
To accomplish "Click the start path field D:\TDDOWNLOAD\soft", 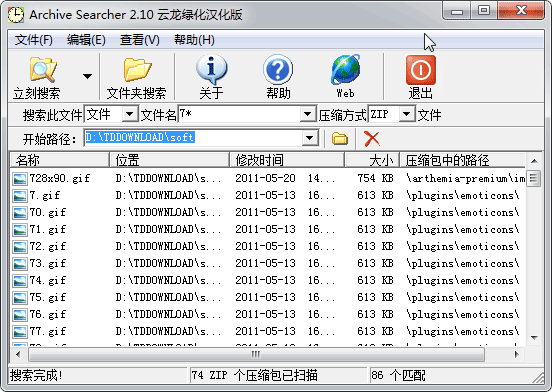I will [193, 138].
